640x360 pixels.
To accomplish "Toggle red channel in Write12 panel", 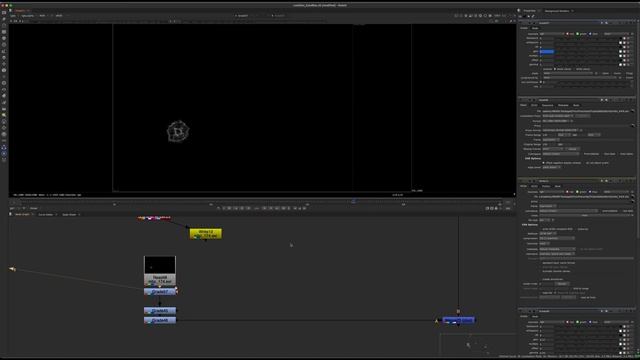I will point(567,192).
